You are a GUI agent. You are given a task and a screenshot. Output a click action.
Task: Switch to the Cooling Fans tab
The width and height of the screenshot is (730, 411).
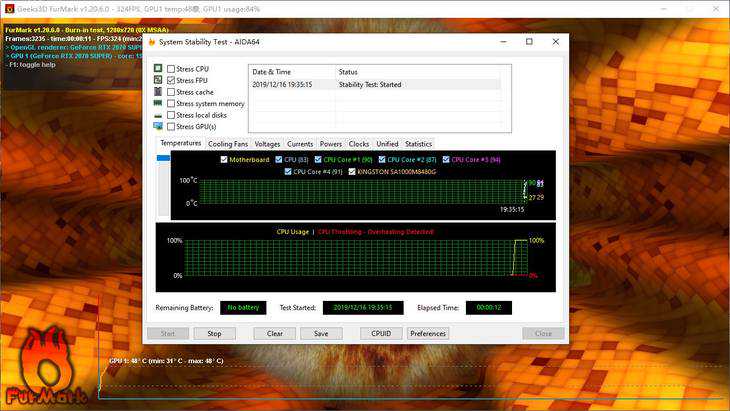pyautogui.click(x=228, y=144)
